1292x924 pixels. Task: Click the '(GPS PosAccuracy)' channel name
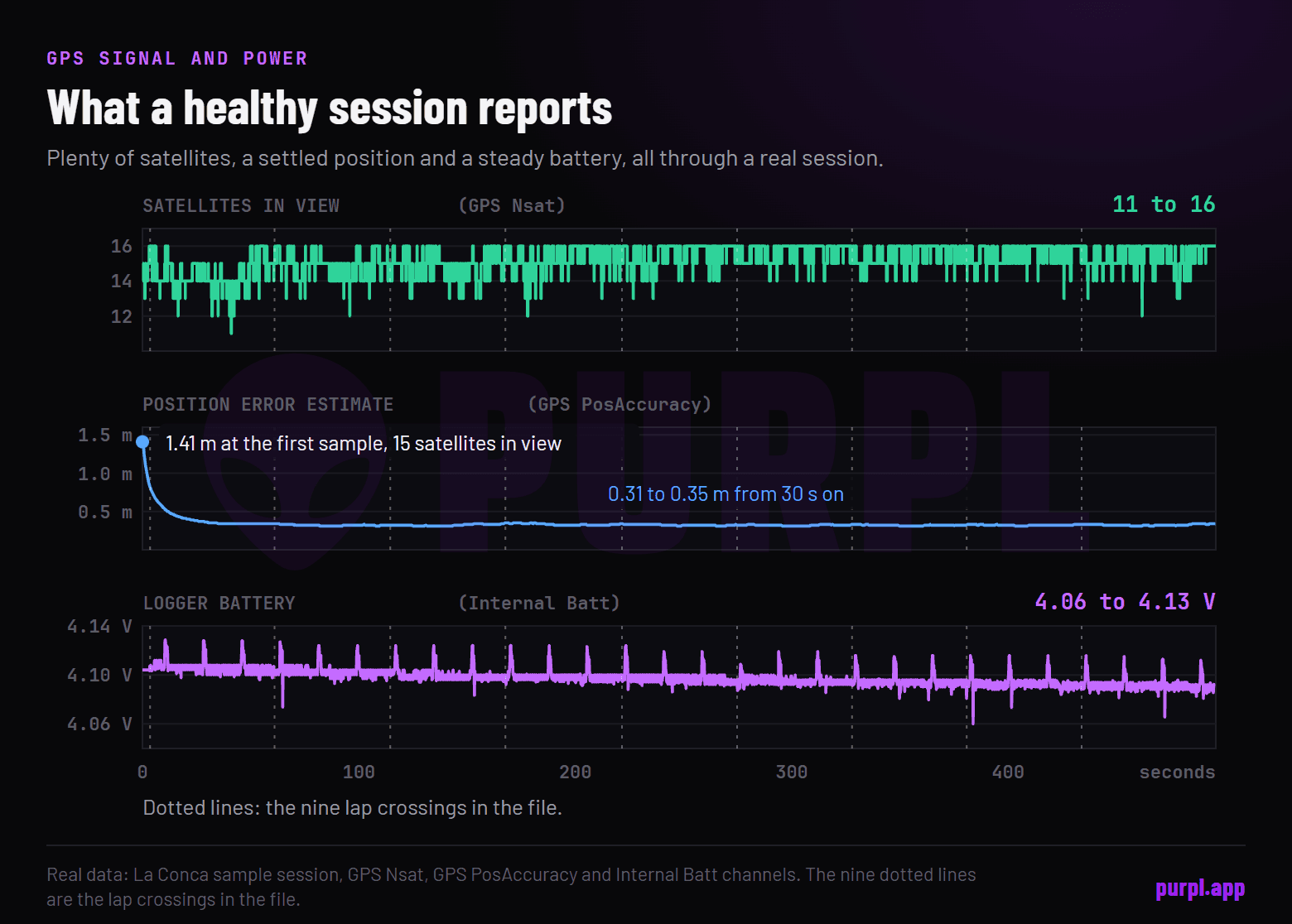(x=619, y=404)
